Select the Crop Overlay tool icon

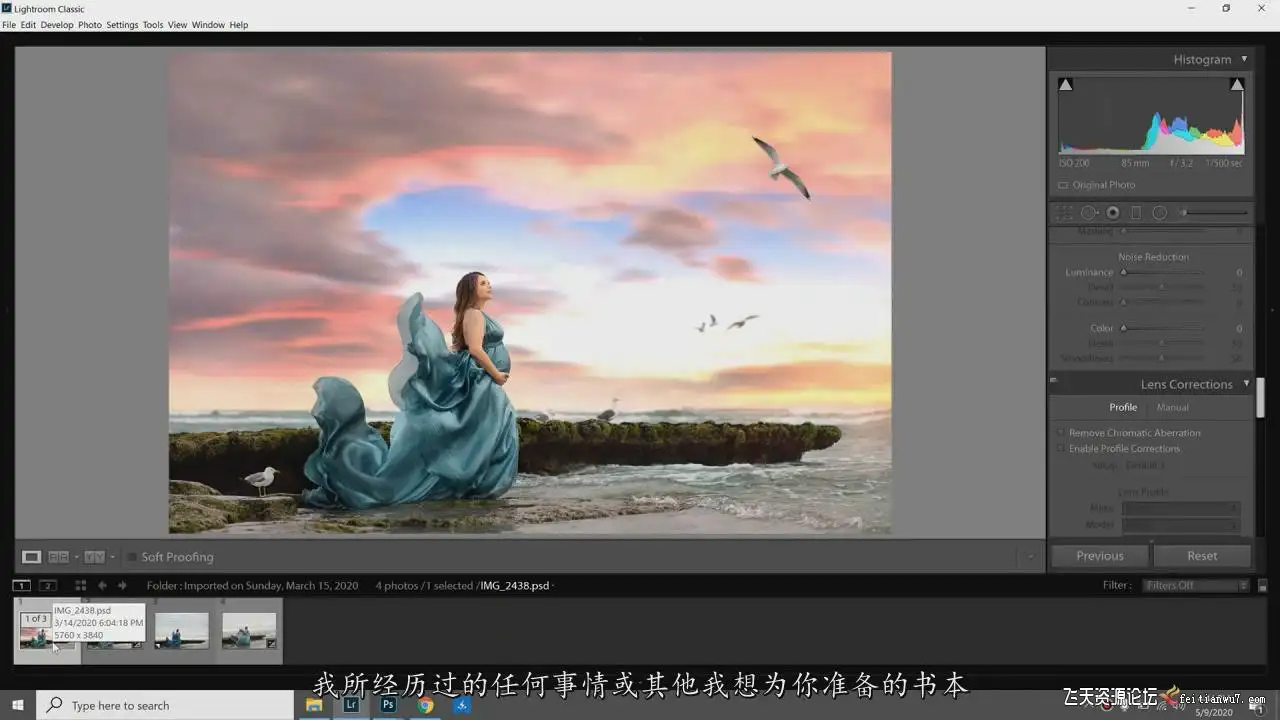[x=1065, y=213]
